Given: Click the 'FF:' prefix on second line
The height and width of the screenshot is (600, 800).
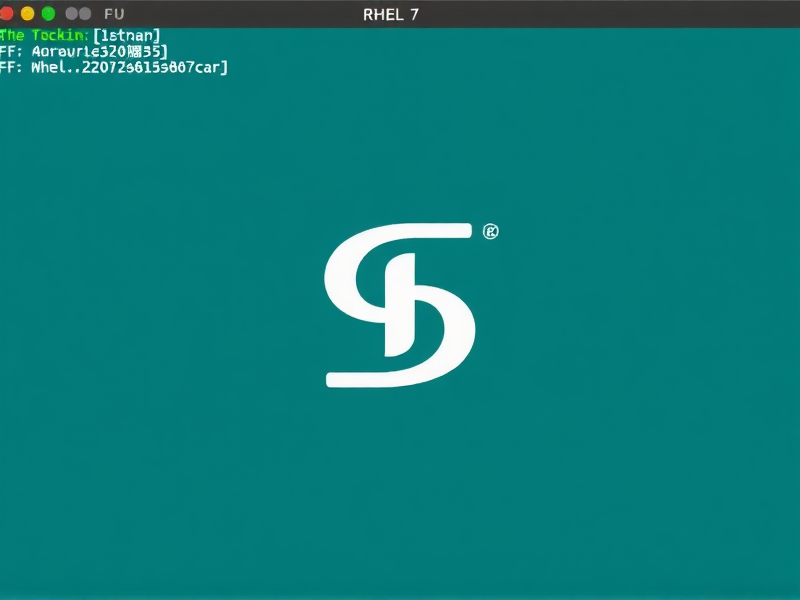Looking at the screenshot, I should tap(10, 52).
